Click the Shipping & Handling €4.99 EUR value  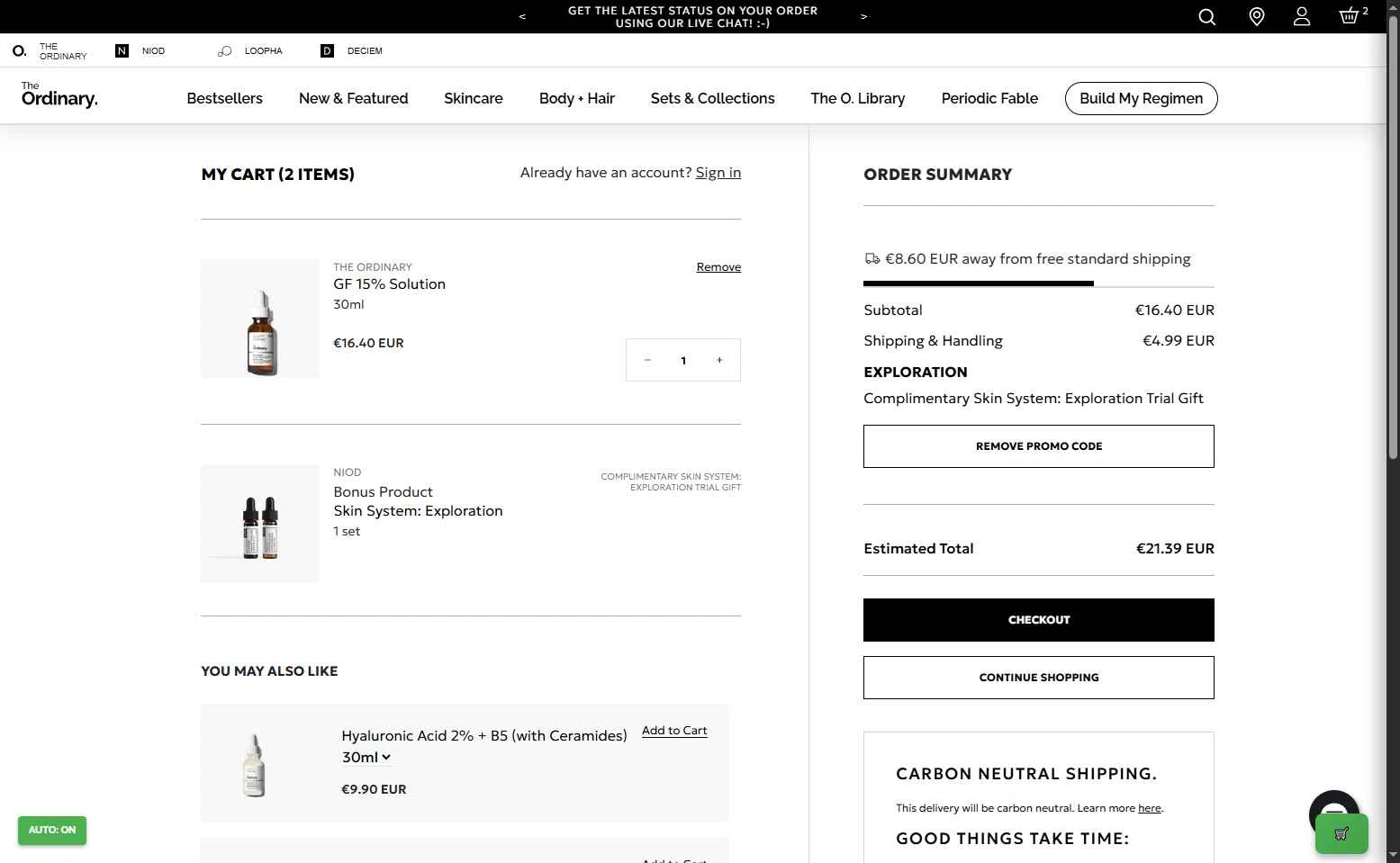[1179, 341]
